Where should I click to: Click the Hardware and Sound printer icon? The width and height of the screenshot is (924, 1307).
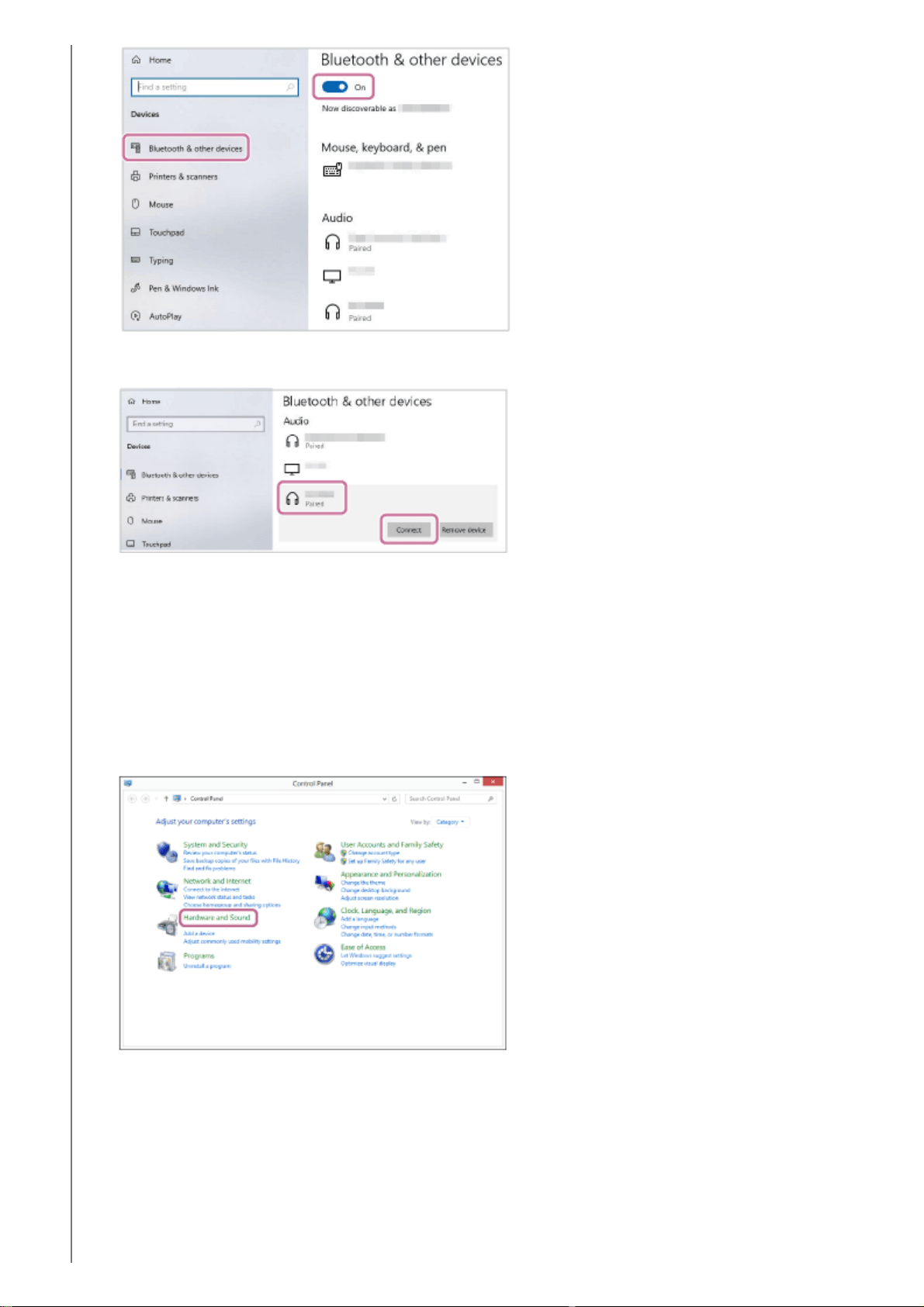tap(167, 925)
